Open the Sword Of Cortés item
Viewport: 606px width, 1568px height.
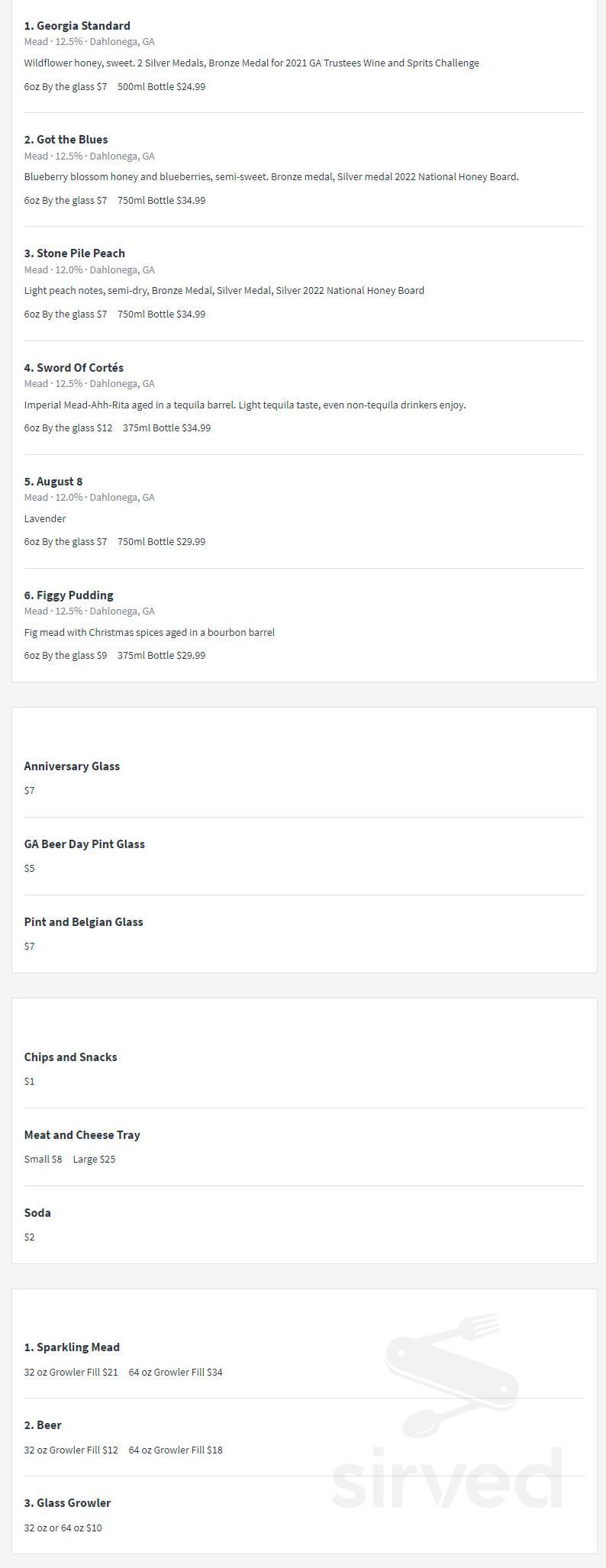[x=73, y=368]
